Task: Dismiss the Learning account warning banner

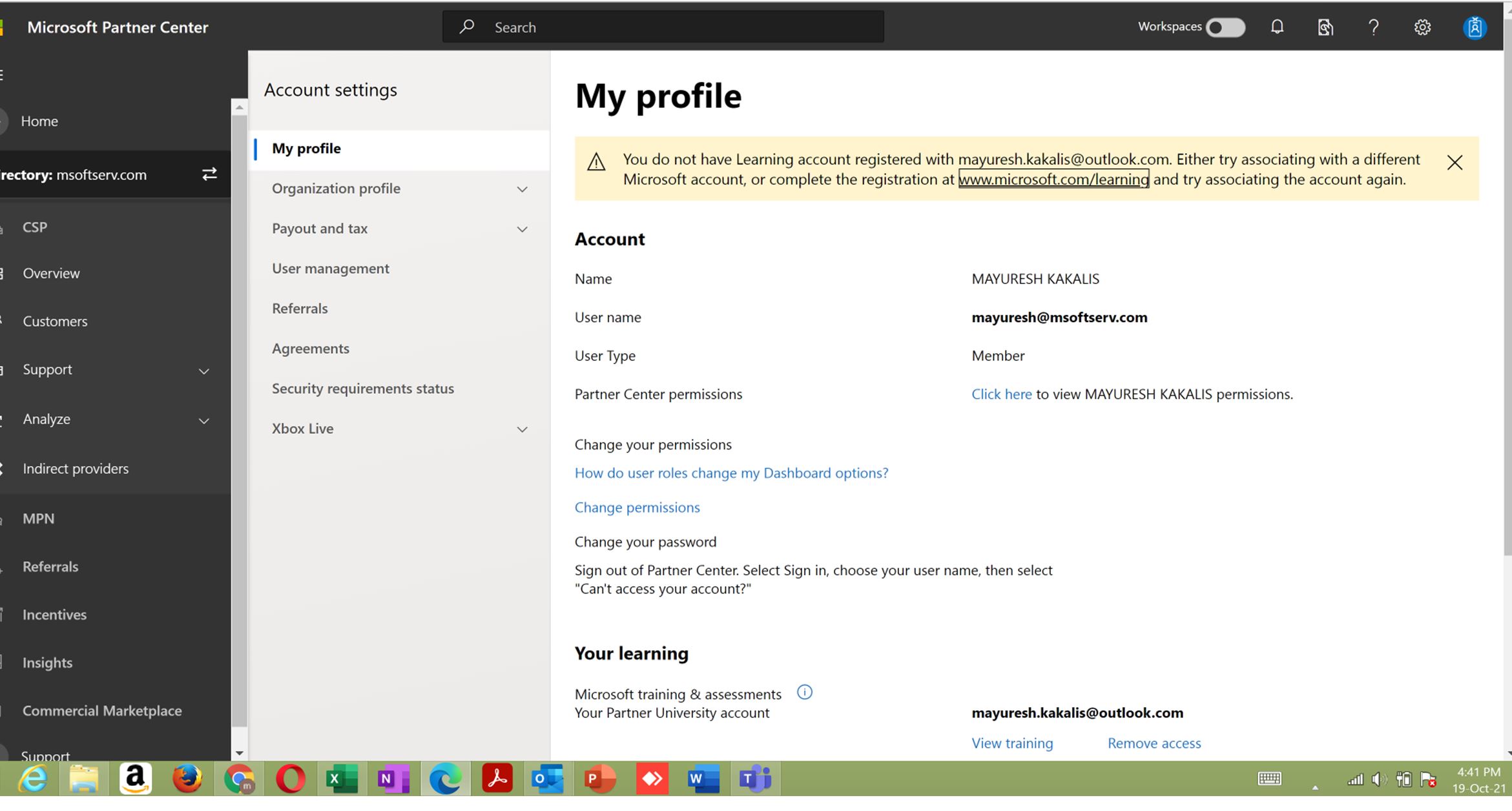Action: [1455, 162]
